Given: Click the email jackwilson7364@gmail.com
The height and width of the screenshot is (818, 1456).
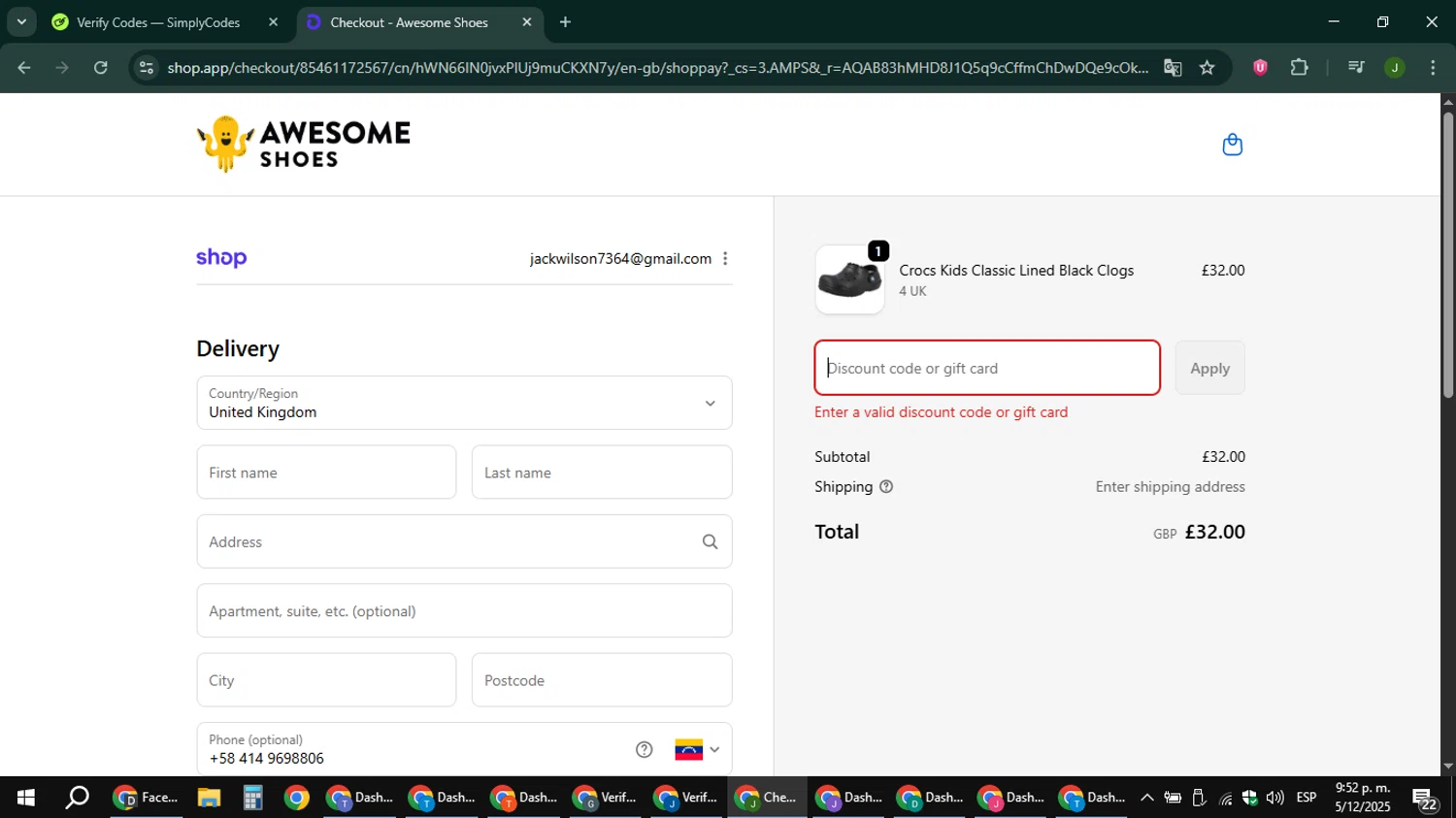Looking at the screenshot, I should point(620,259).
